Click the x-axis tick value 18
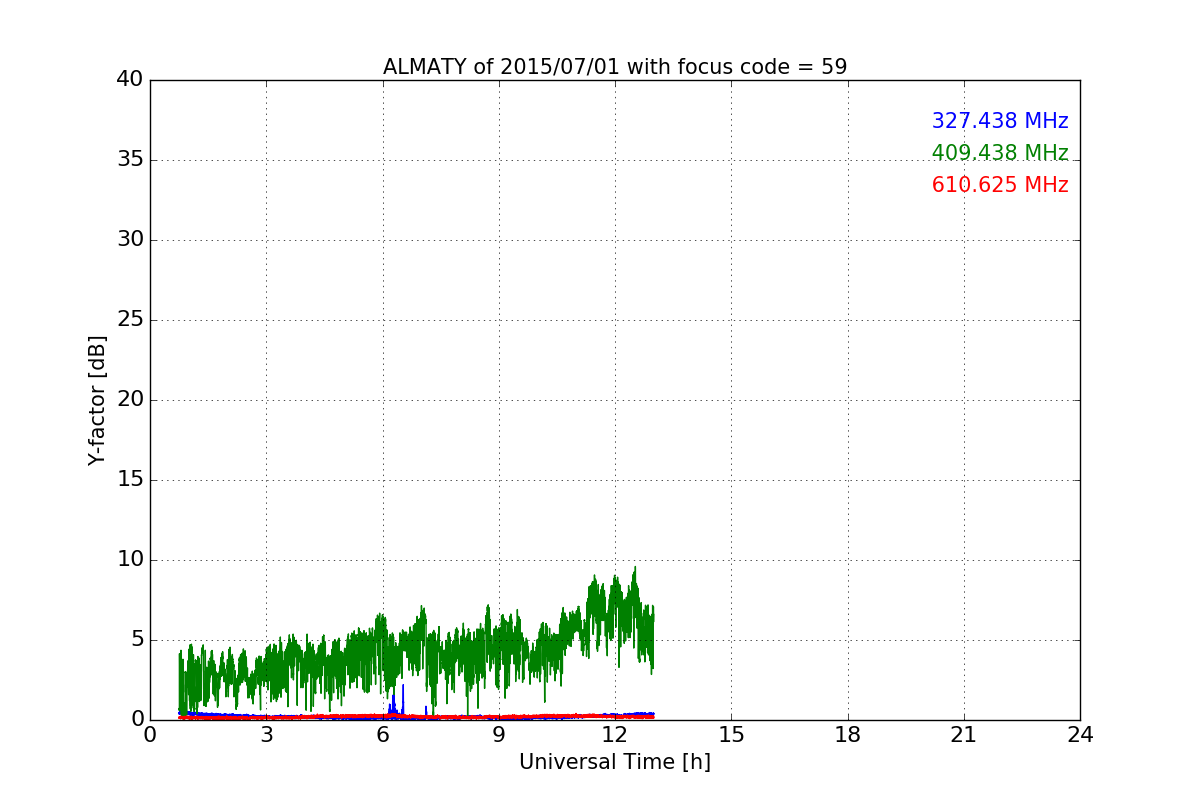Viewport: 1200px width, 800px height. pos(848,735)
